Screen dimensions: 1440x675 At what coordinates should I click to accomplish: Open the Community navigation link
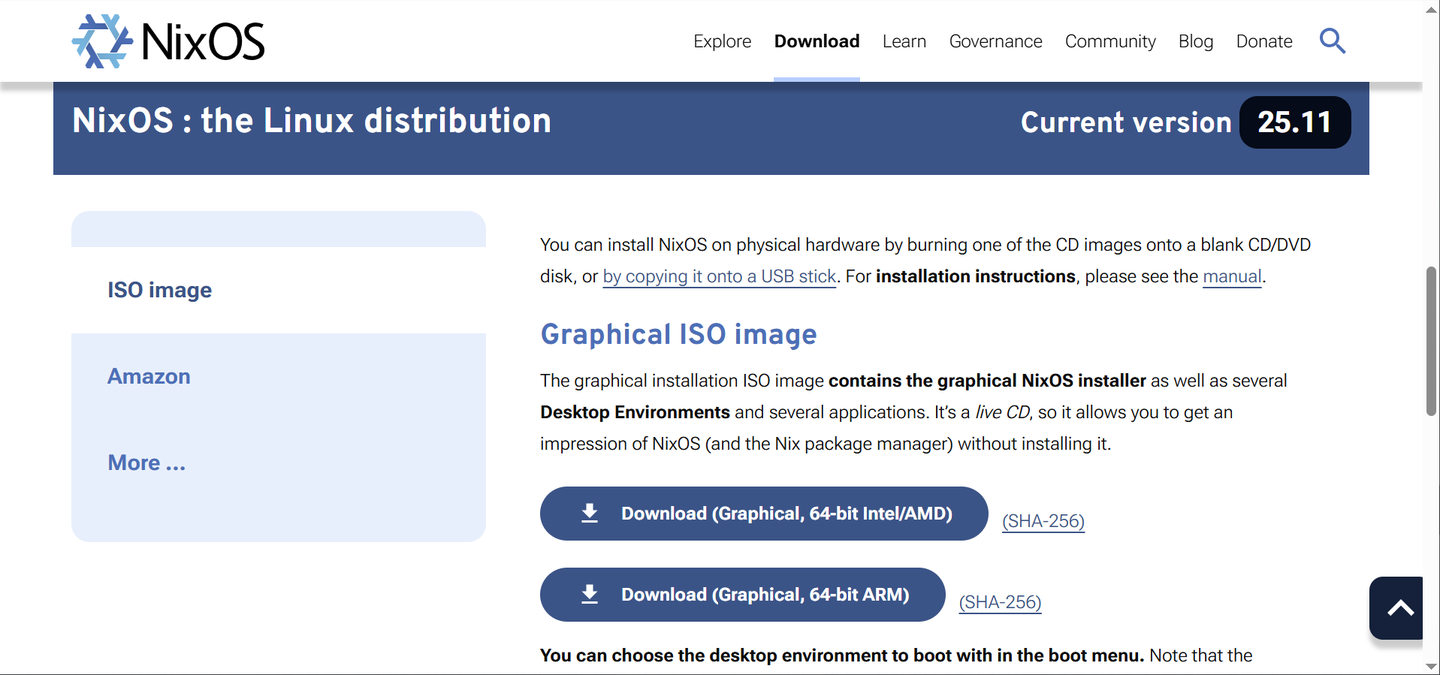pos(1110,41)
